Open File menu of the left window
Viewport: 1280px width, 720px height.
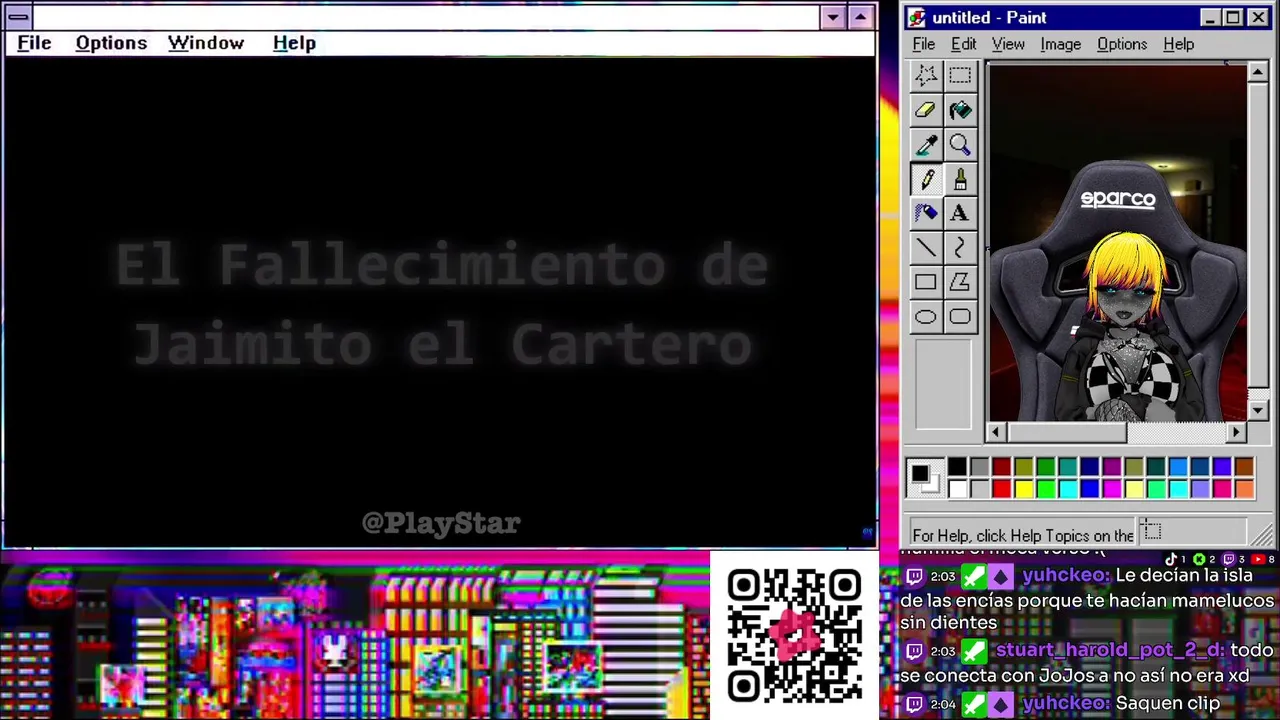(34, 43)
